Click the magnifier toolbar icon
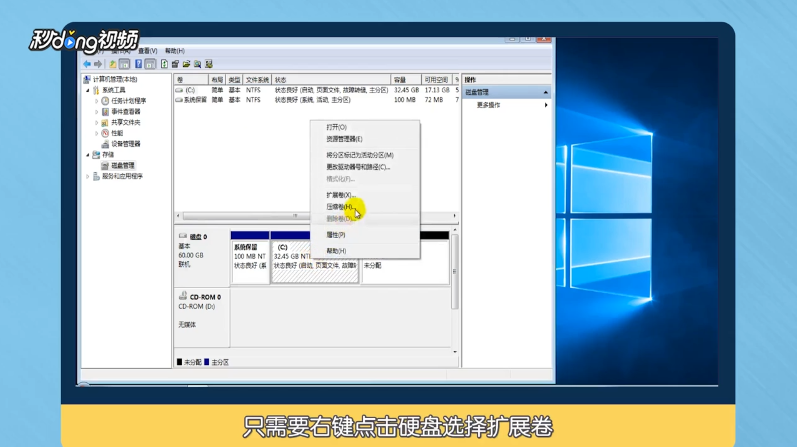Viewport: 797px width, 447px height. (198, 64)
